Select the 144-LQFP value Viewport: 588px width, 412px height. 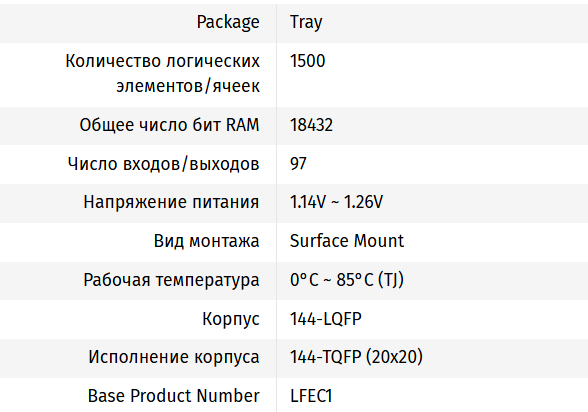(x=326, y=319)
